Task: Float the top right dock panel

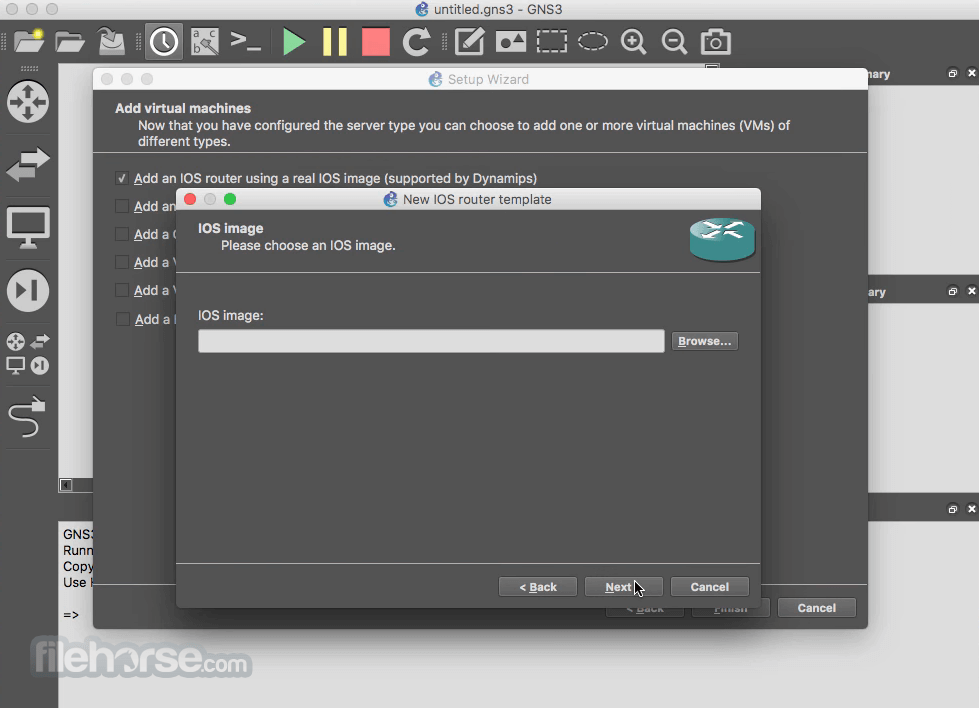Action: [953, 74]
